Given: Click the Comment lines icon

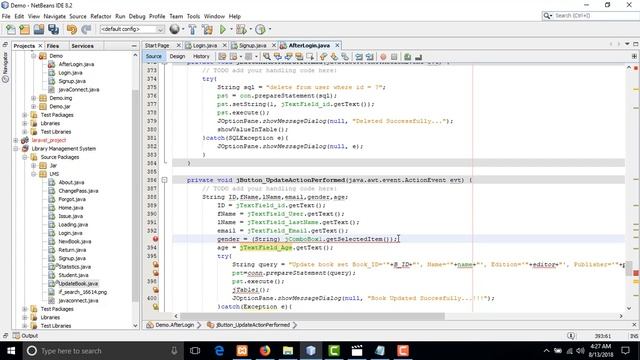Looking at the screenshot, I should click(407, 57).
